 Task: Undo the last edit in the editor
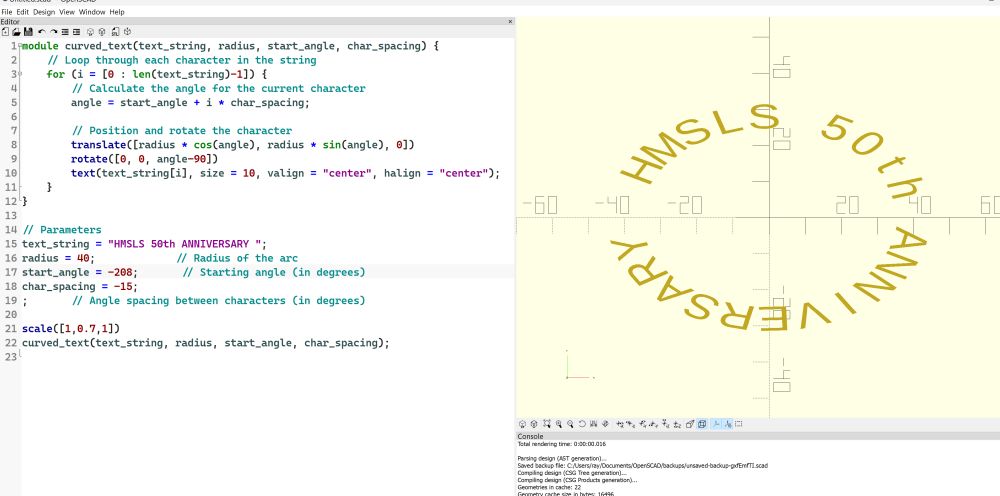click(42, 32)
